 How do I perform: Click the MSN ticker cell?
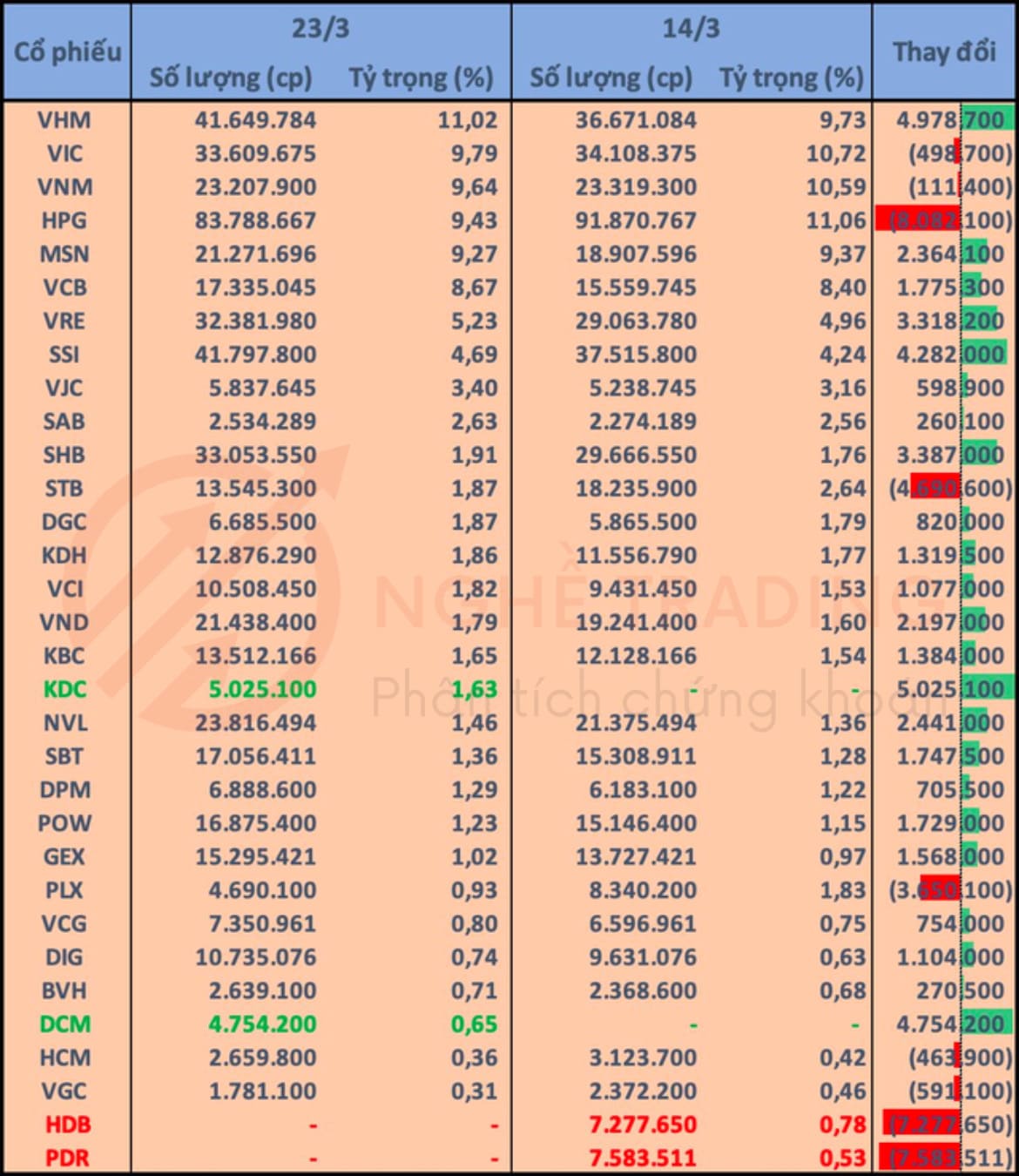[64, 254]
